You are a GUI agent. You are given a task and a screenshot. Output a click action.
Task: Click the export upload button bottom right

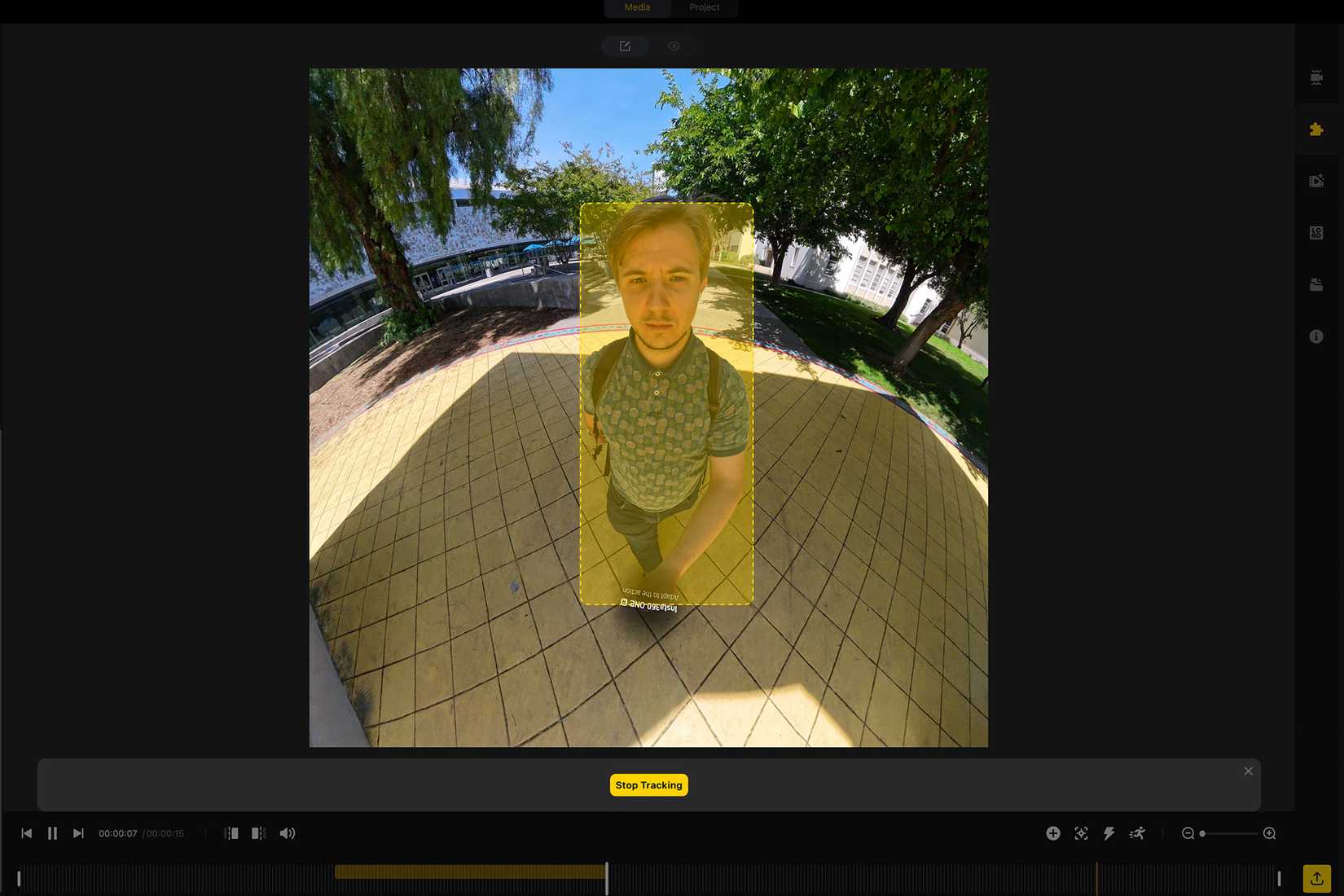[1317, 879]
